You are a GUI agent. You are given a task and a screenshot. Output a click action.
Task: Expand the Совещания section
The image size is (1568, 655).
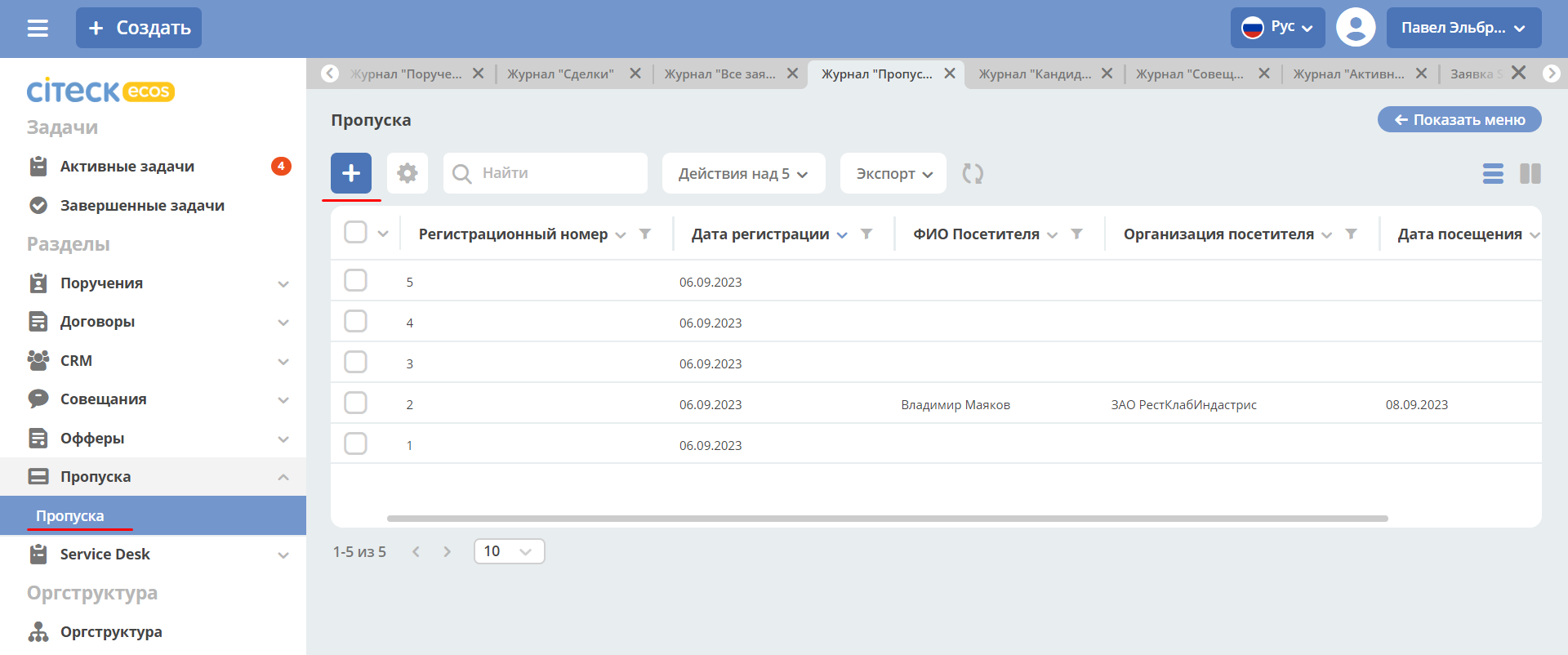[283, 399]
